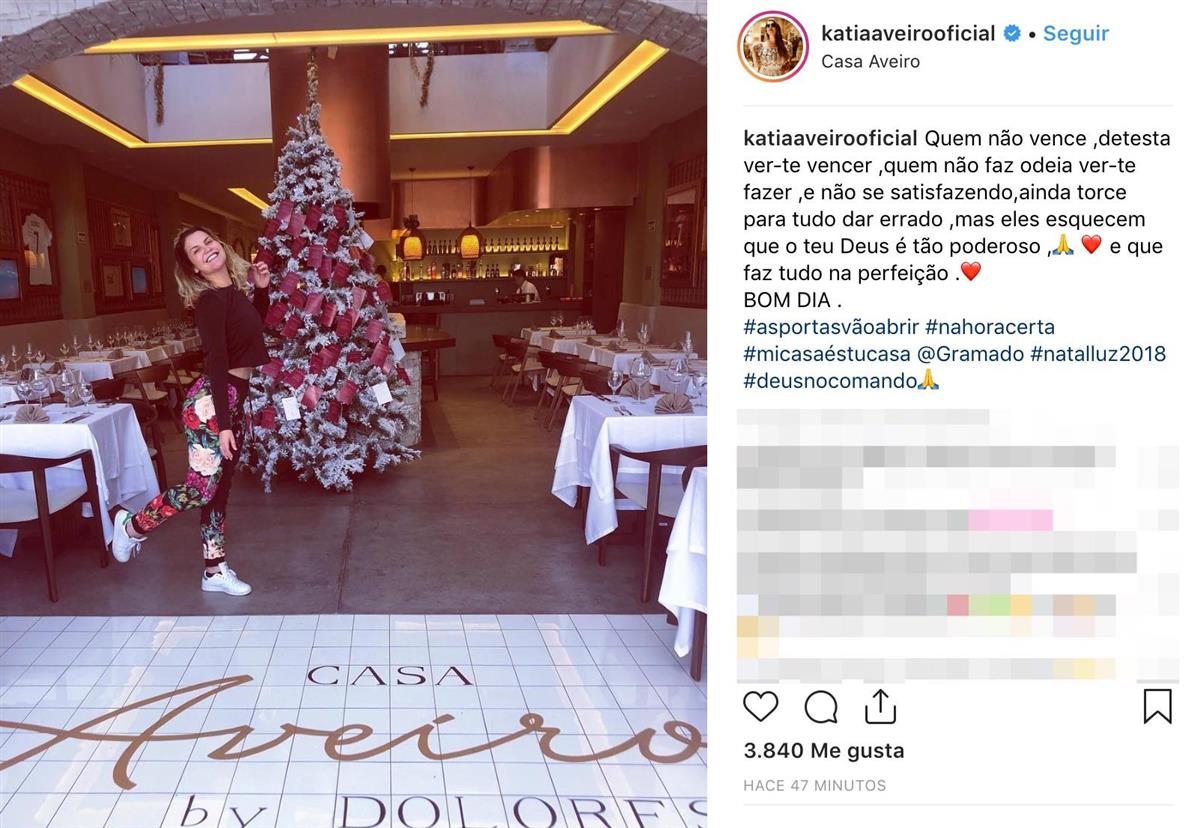Screen dimensions: 1200x828
Task: Click the blue verified badge
Action: point(1012,33)
